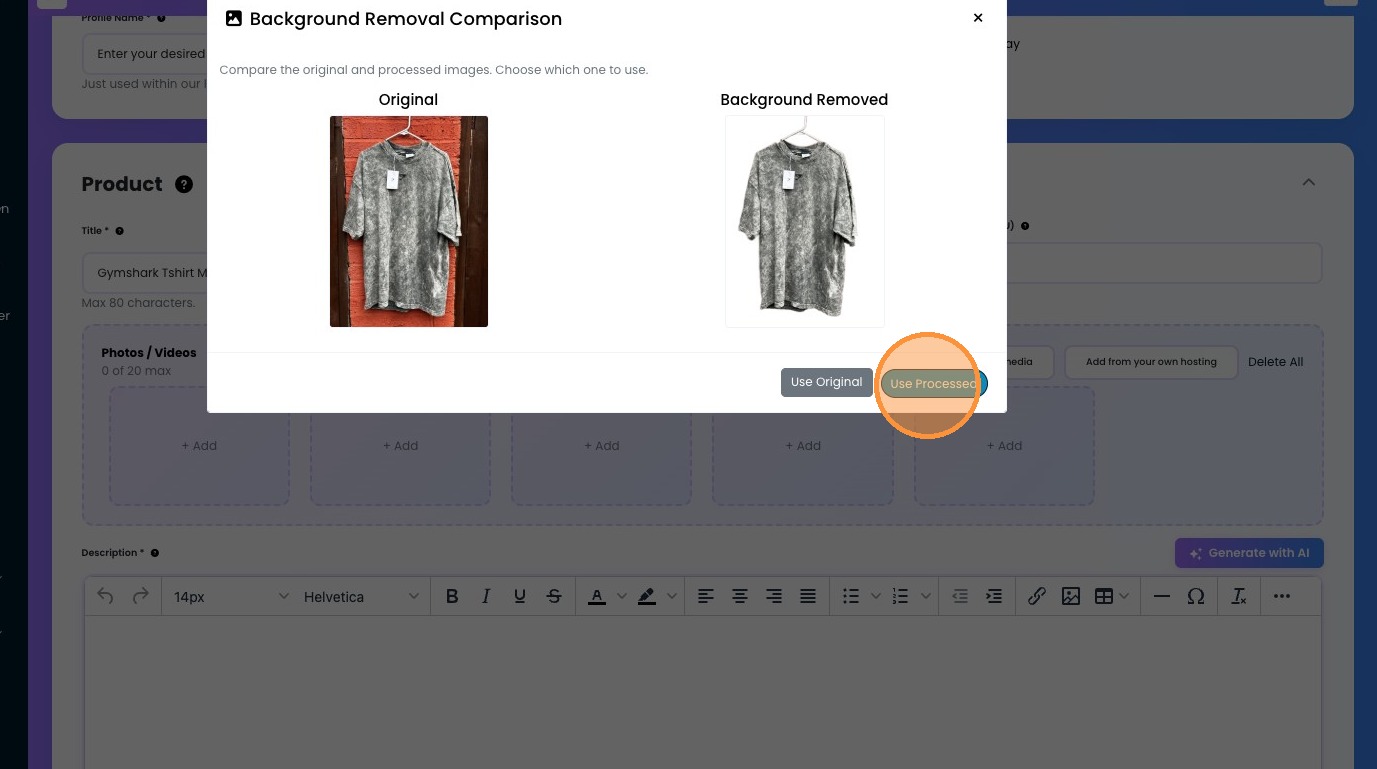Collapse the Product section with the chevron
The height and width of the screenshot is (769, 1377).
(x=1308, y=183)
